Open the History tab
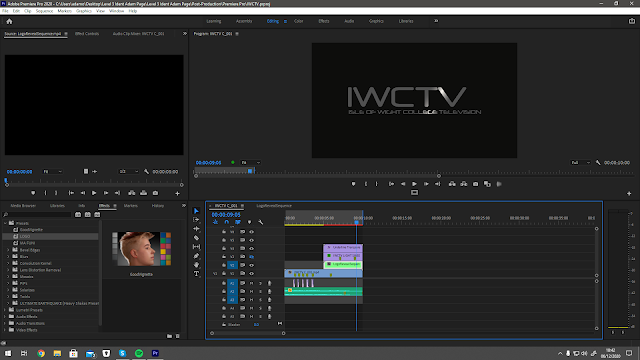The image size is (640, 360). [x=158, y=206]
